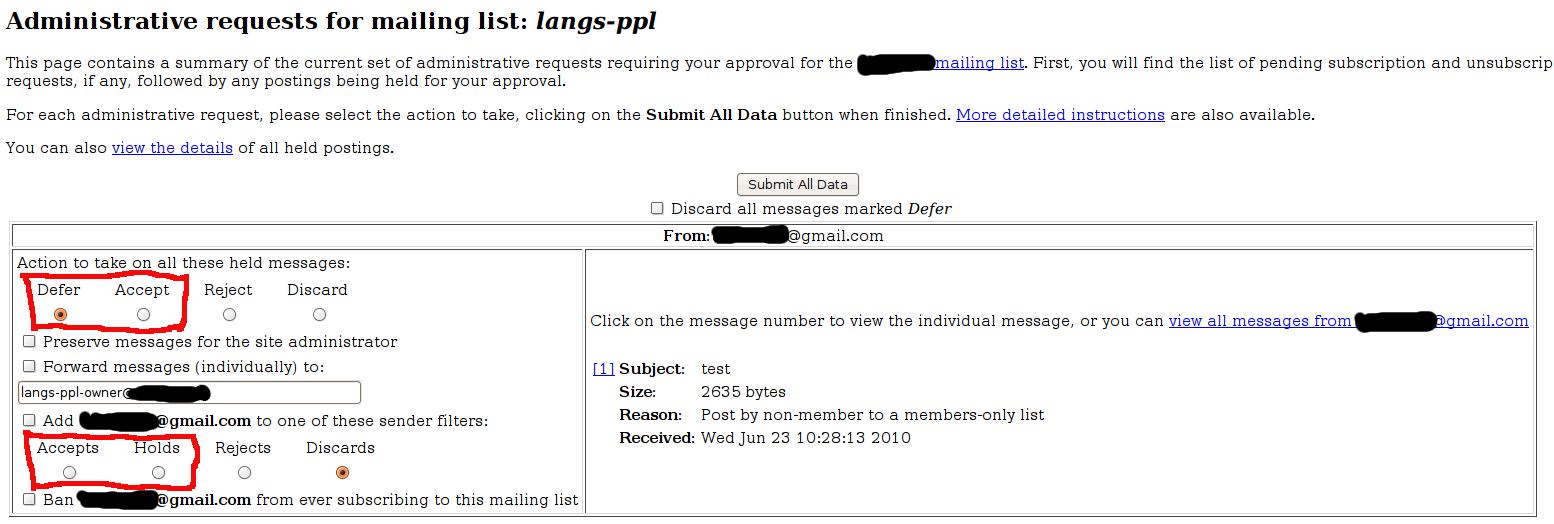Select the Holds sender filter radio
Viewport: 1554px width, 524px height.
point(158,473)
